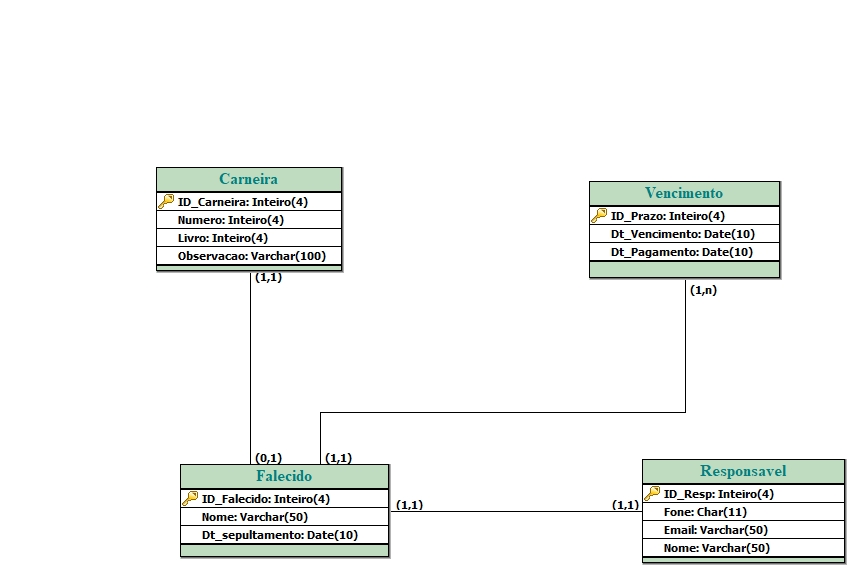Screen dimensions: 852x570
Task: Select the Vencimento entity title
Action: coord(684,193)
